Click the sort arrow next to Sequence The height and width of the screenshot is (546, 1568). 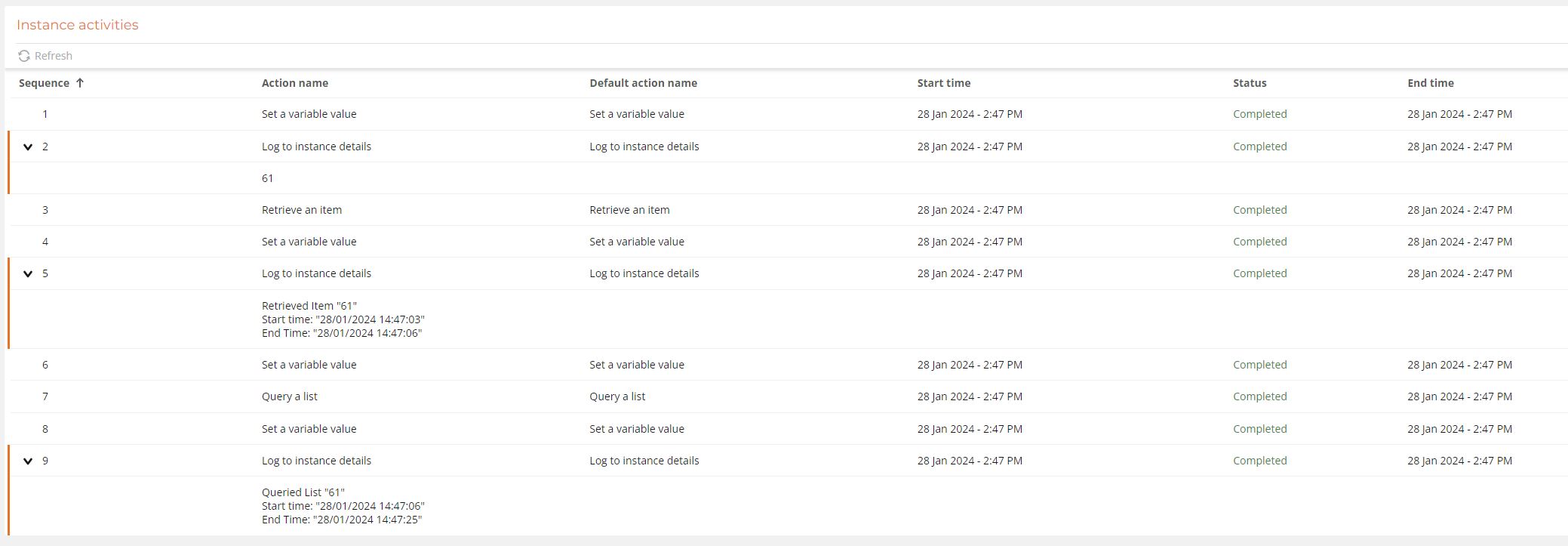point(80,83)
